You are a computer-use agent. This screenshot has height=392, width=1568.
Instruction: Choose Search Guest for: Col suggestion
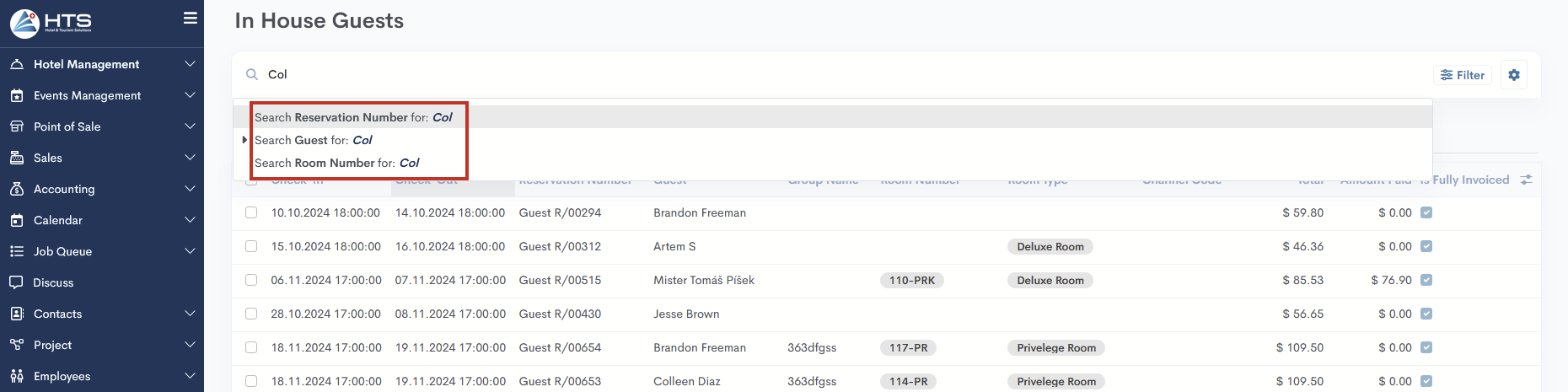tap(314, 140)
